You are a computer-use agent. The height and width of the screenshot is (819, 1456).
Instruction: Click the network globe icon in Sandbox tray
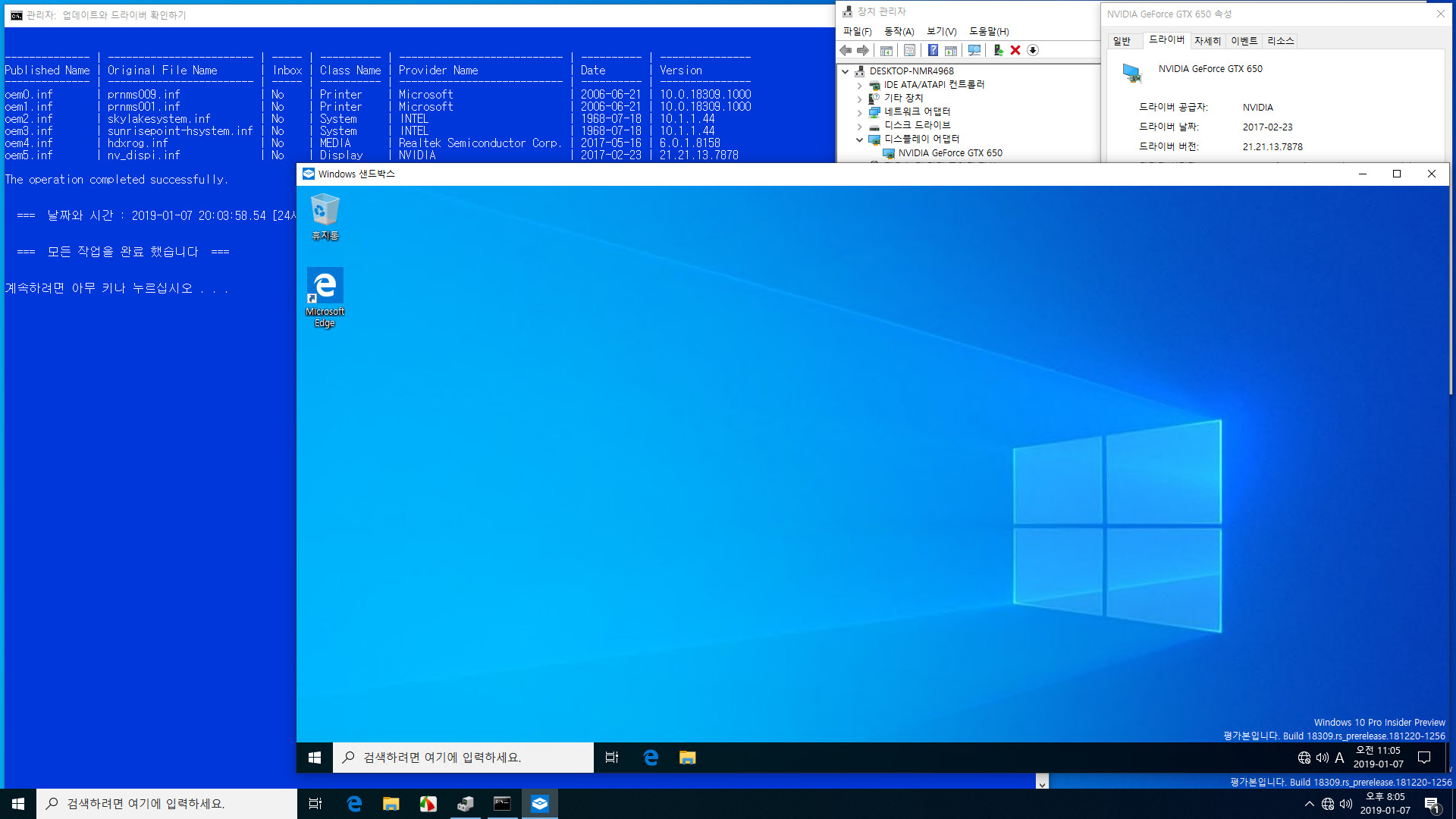[x=1304, y=758]
